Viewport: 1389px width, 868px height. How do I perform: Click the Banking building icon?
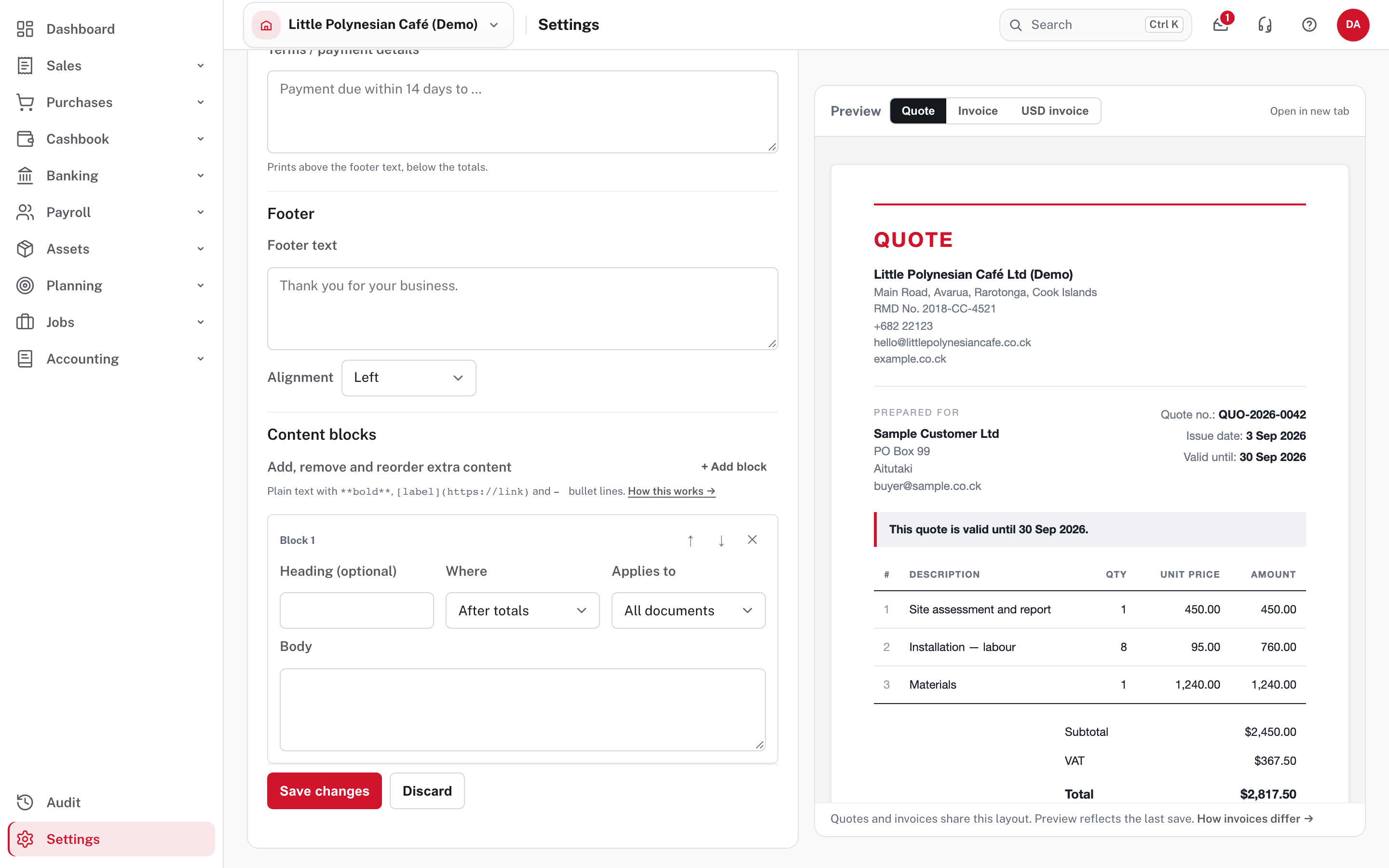click(x=25, y=176)
